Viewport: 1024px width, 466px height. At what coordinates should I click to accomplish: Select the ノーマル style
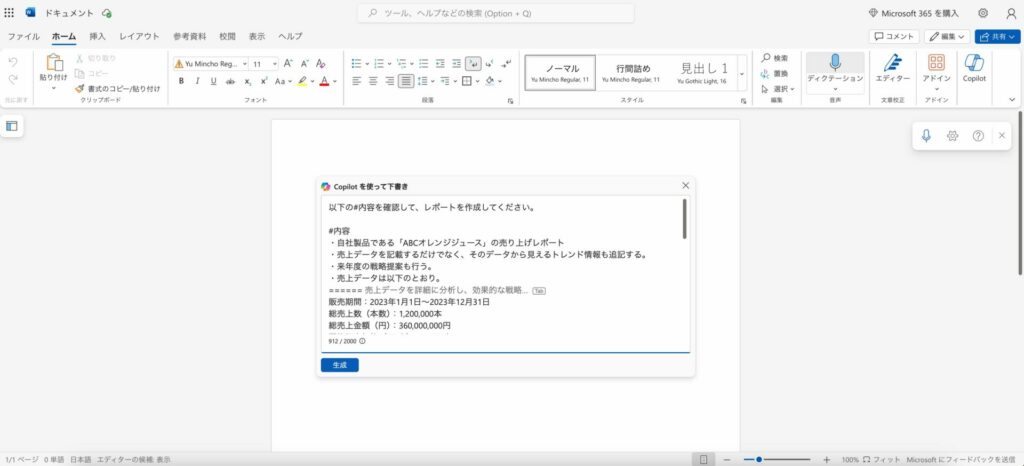click(560, 72)
